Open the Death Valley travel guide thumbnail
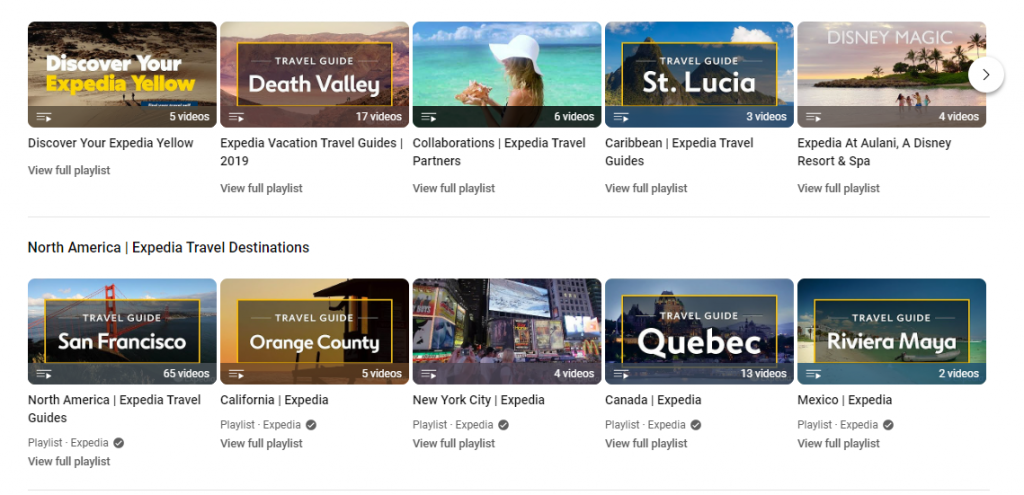Screen dimensions: 1024x495 point(314,74)
